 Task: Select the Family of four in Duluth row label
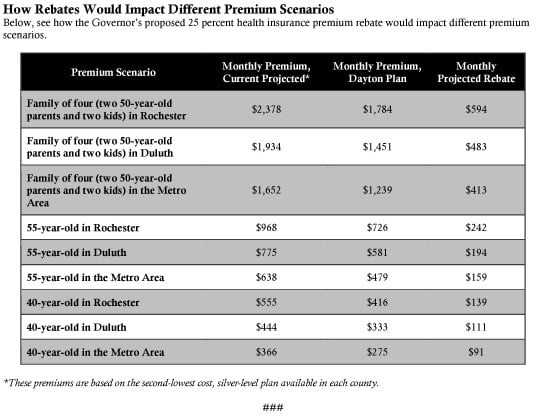pos(100,147)
